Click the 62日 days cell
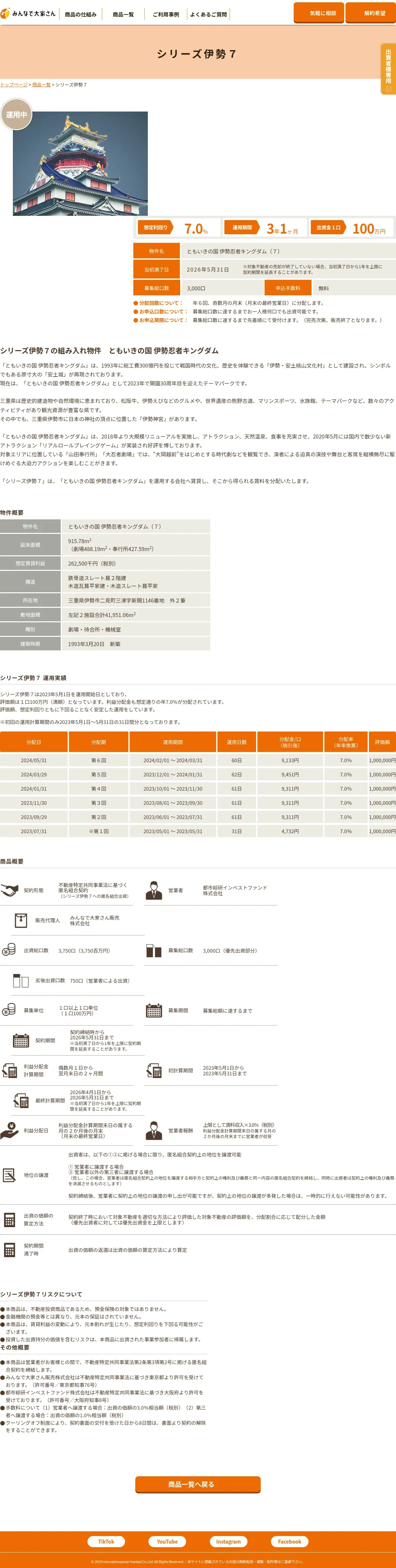The height and width of the screenshot is (1568, 396). [237, 774]
